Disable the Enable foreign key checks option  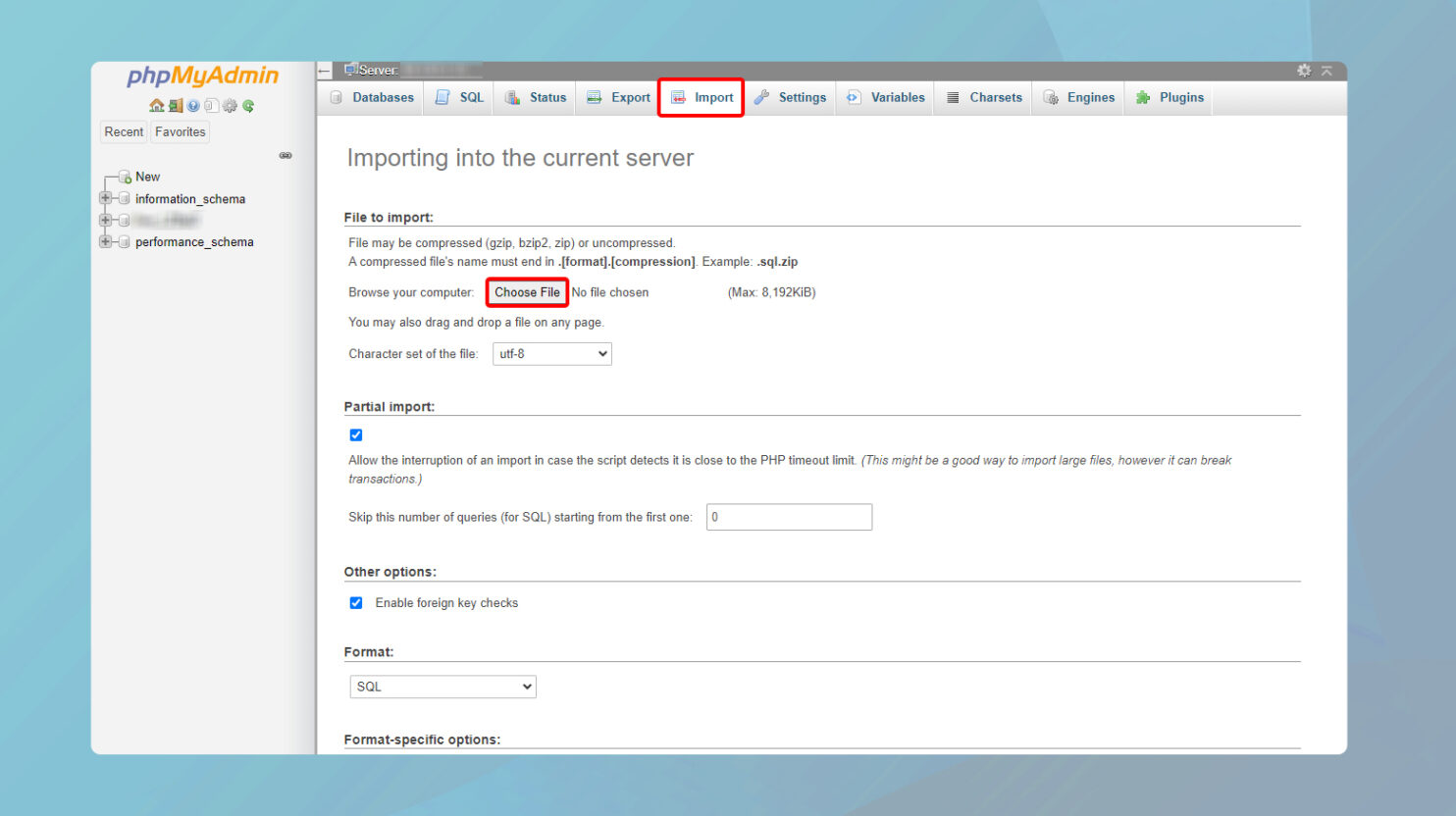355,602
